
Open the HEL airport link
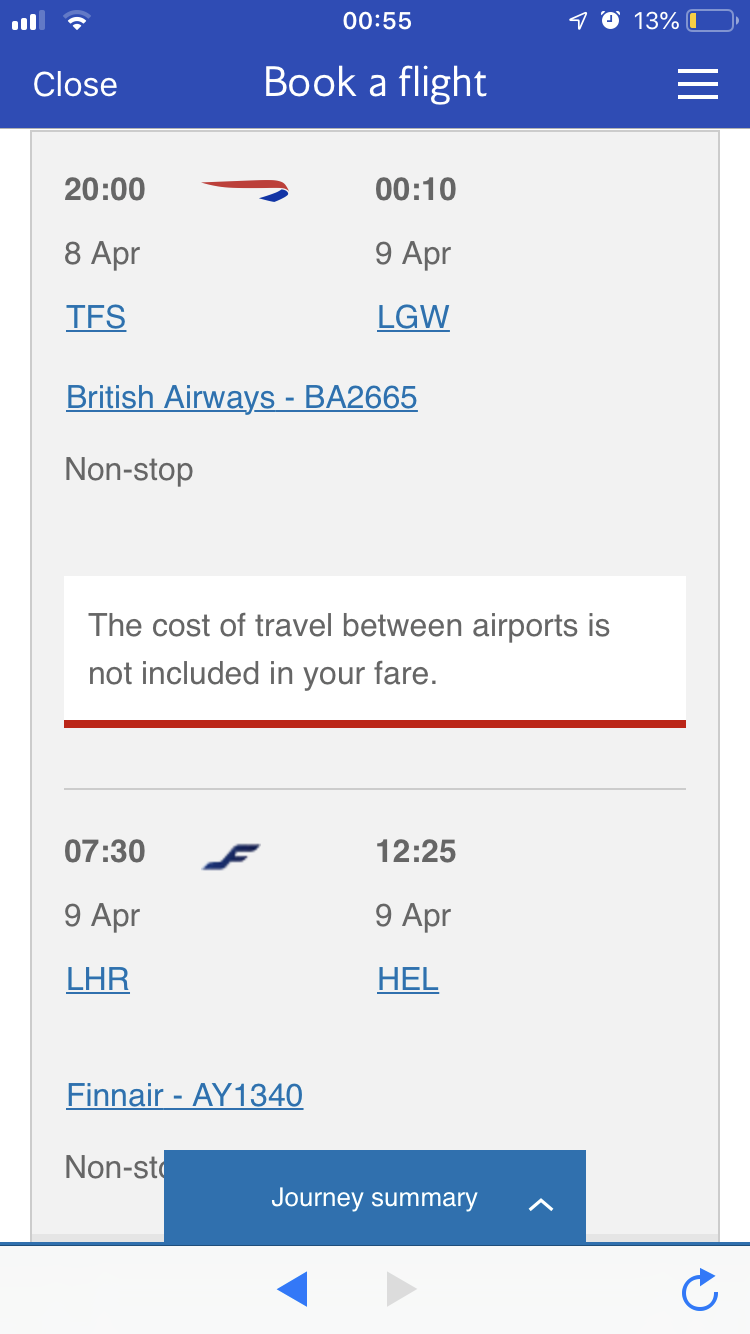407,979
